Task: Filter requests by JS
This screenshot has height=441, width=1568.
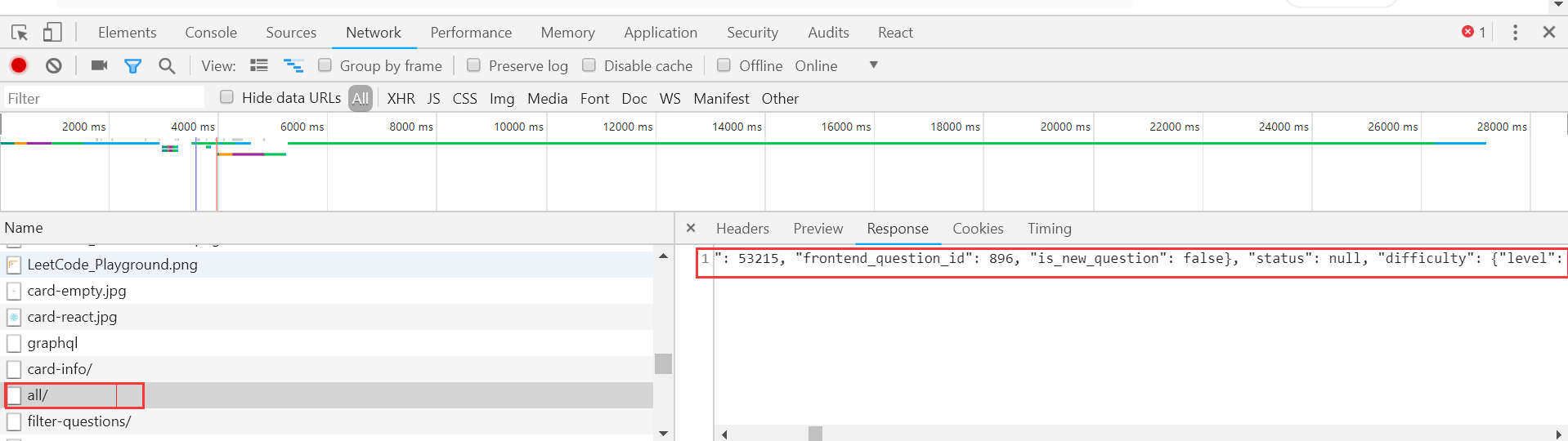Action: point(434,98)
